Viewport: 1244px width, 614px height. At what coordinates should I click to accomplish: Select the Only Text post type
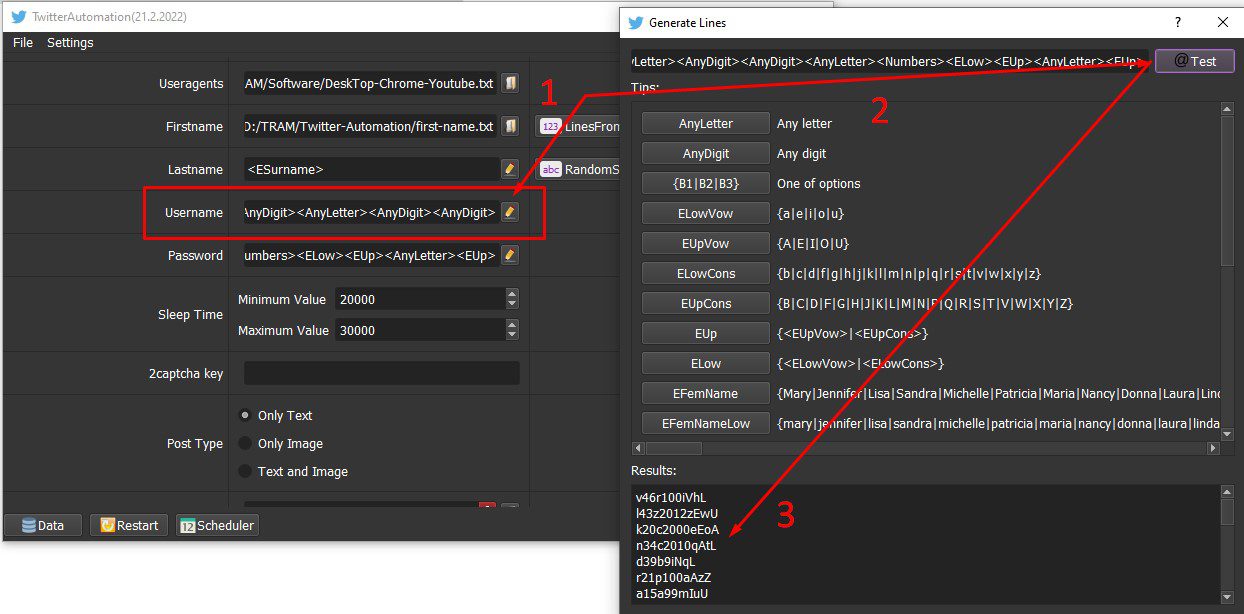245,415
